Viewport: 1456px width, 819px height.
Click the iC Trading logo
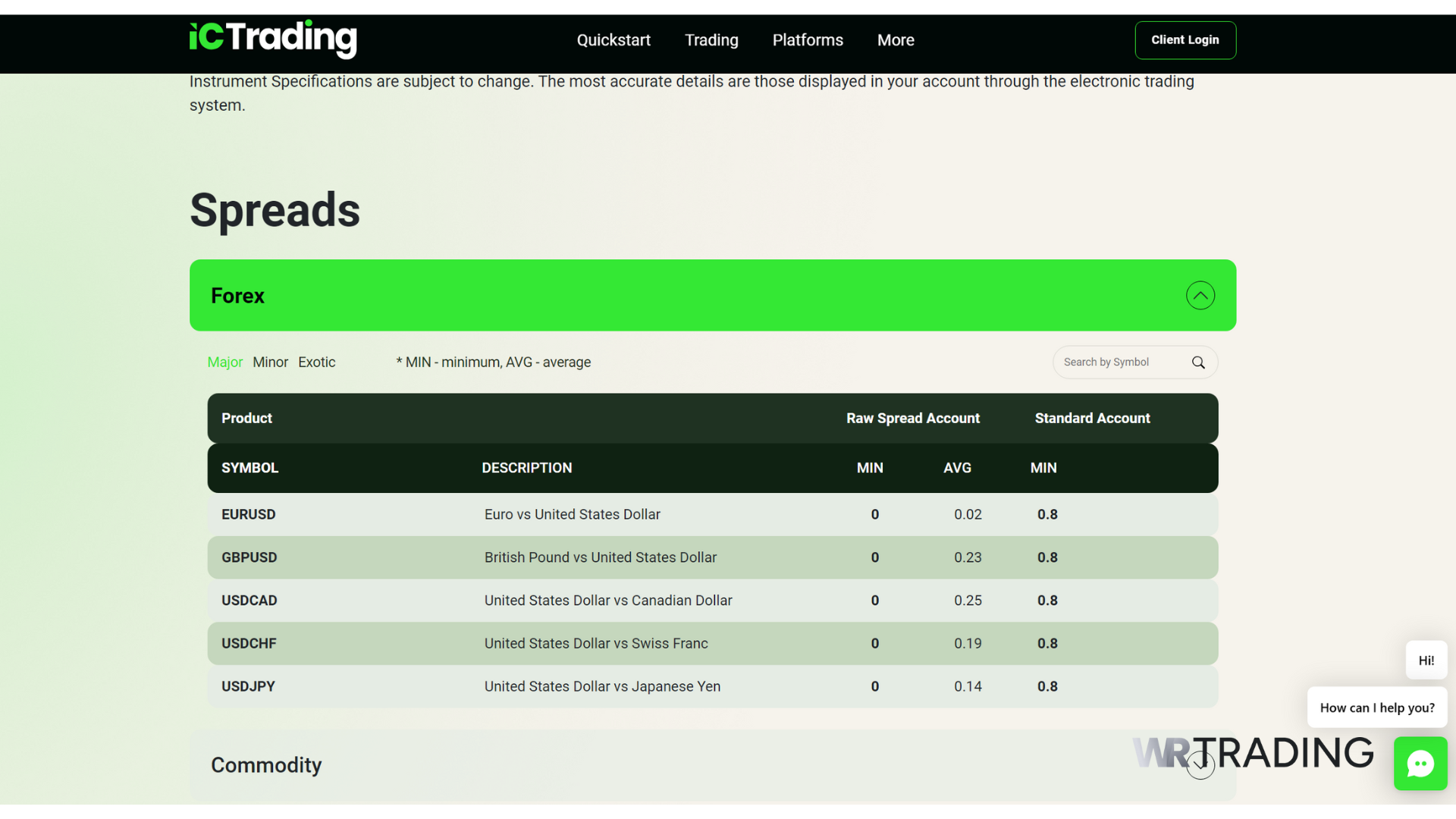[x=271, y=39]
